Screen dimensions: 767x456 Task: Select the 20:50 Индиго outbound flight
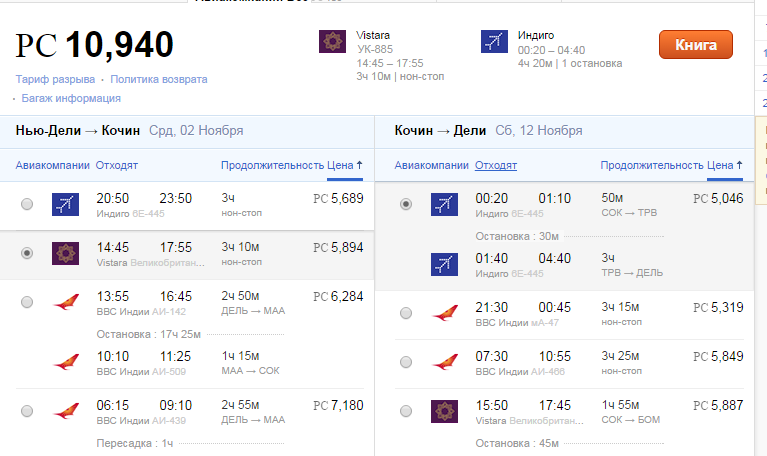[27, 204]
